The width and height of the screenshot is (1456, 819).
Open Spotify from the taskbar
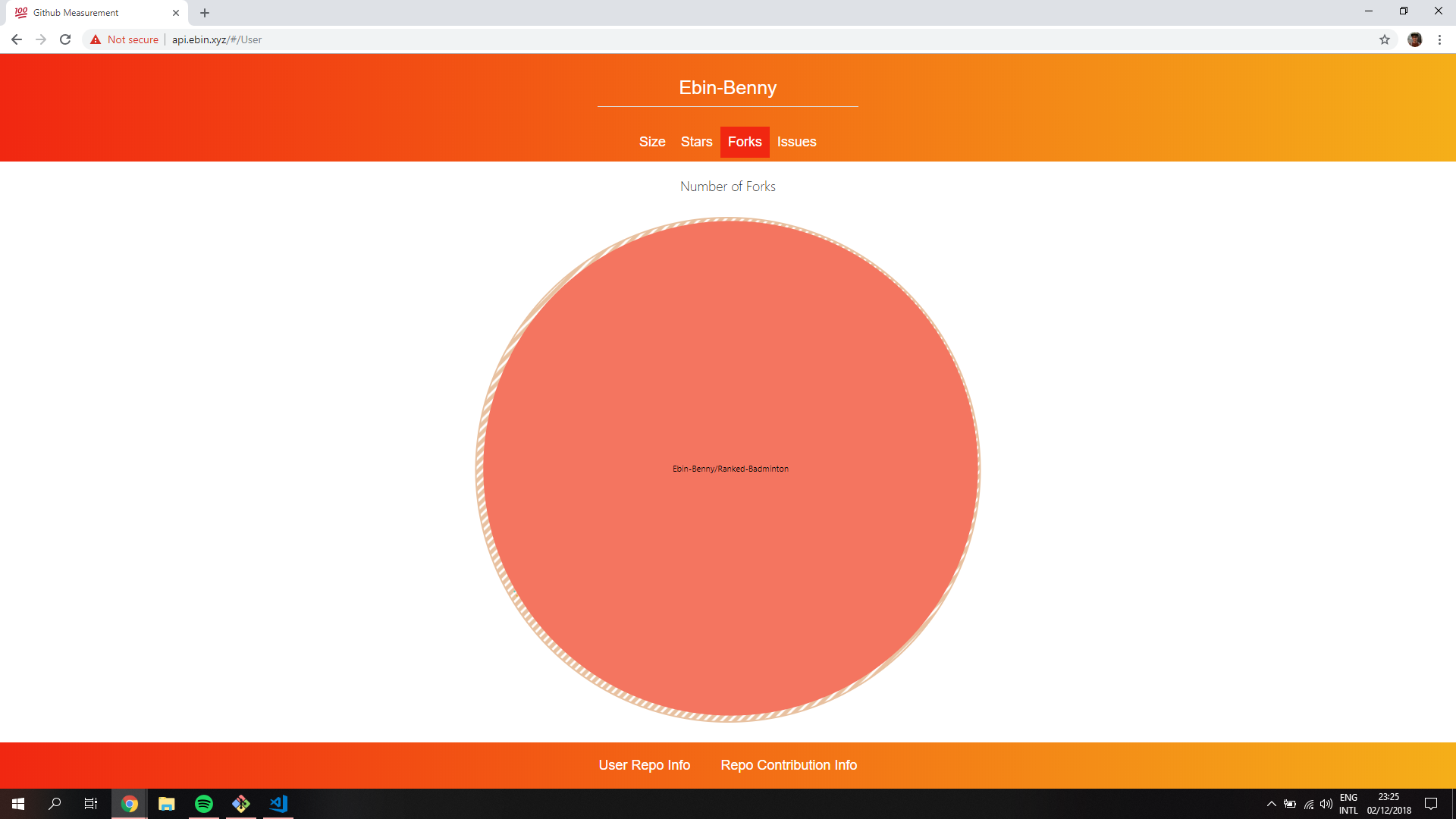click(x=204, y=804)
